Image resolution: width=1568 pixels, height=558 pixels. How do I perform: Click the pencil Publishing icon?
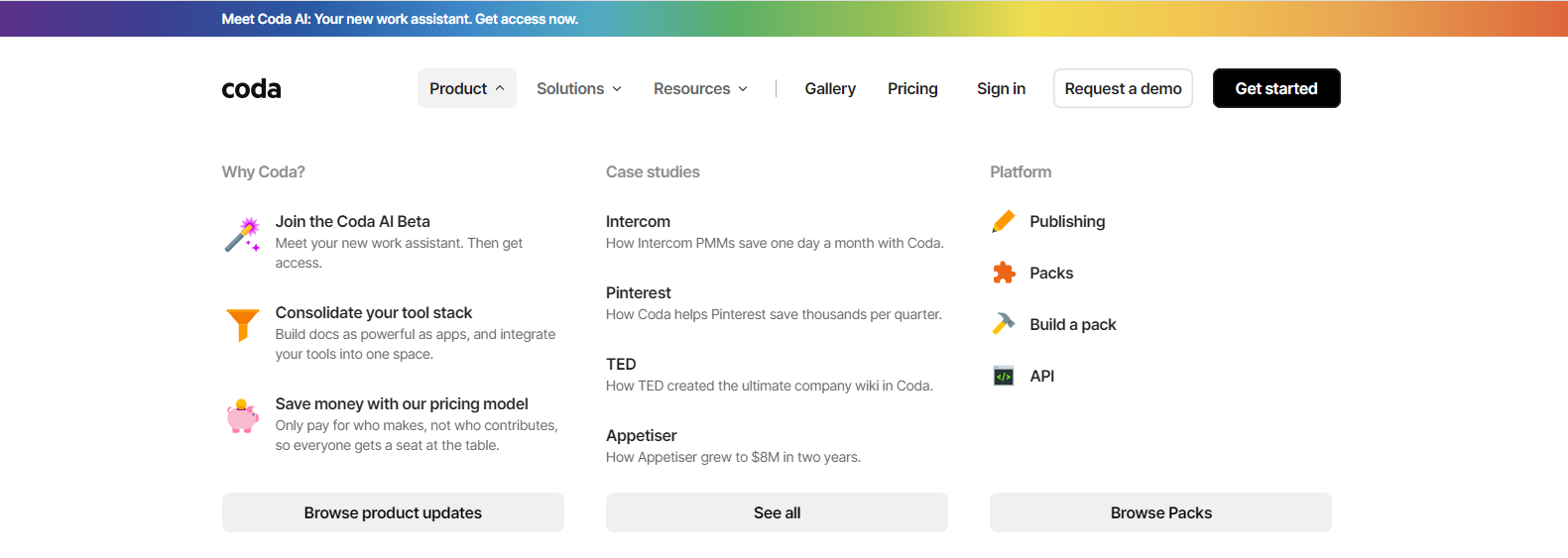pos(1004,222)
